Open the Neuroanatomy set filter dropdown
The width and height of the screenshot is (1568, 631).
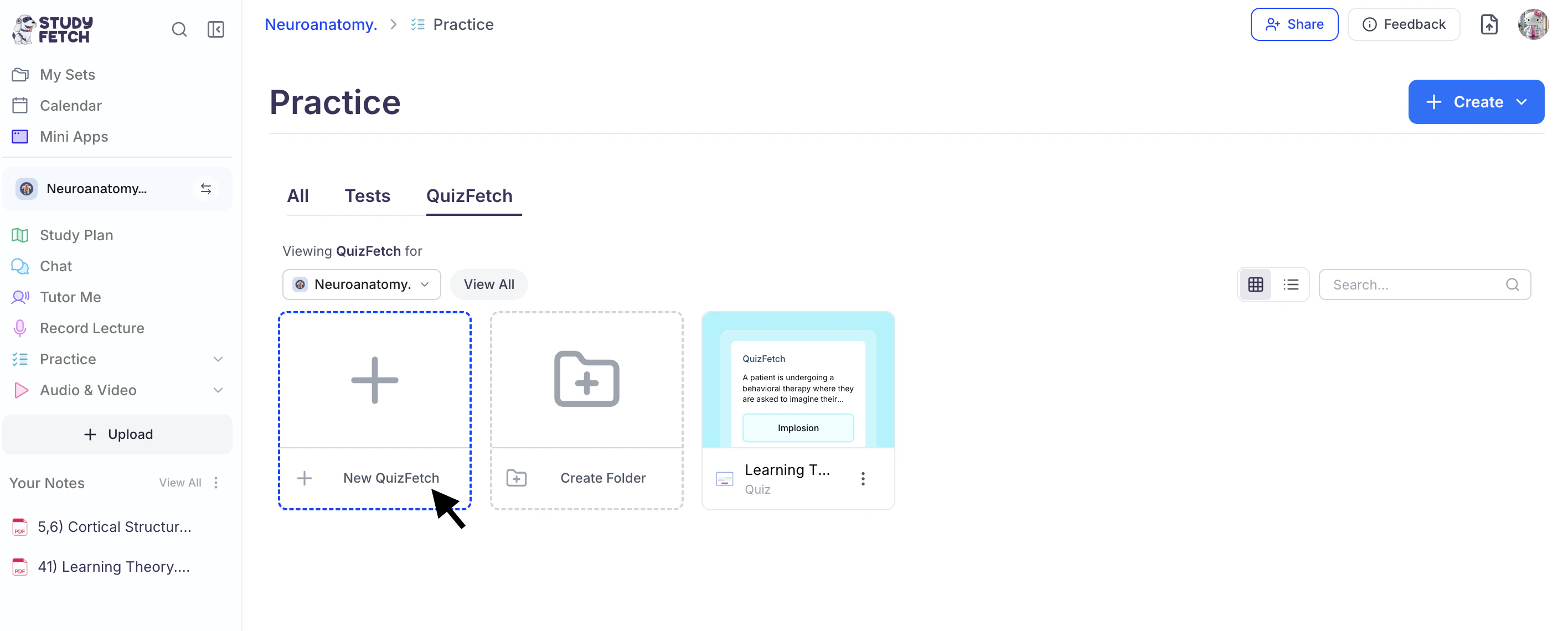[362, 284]
